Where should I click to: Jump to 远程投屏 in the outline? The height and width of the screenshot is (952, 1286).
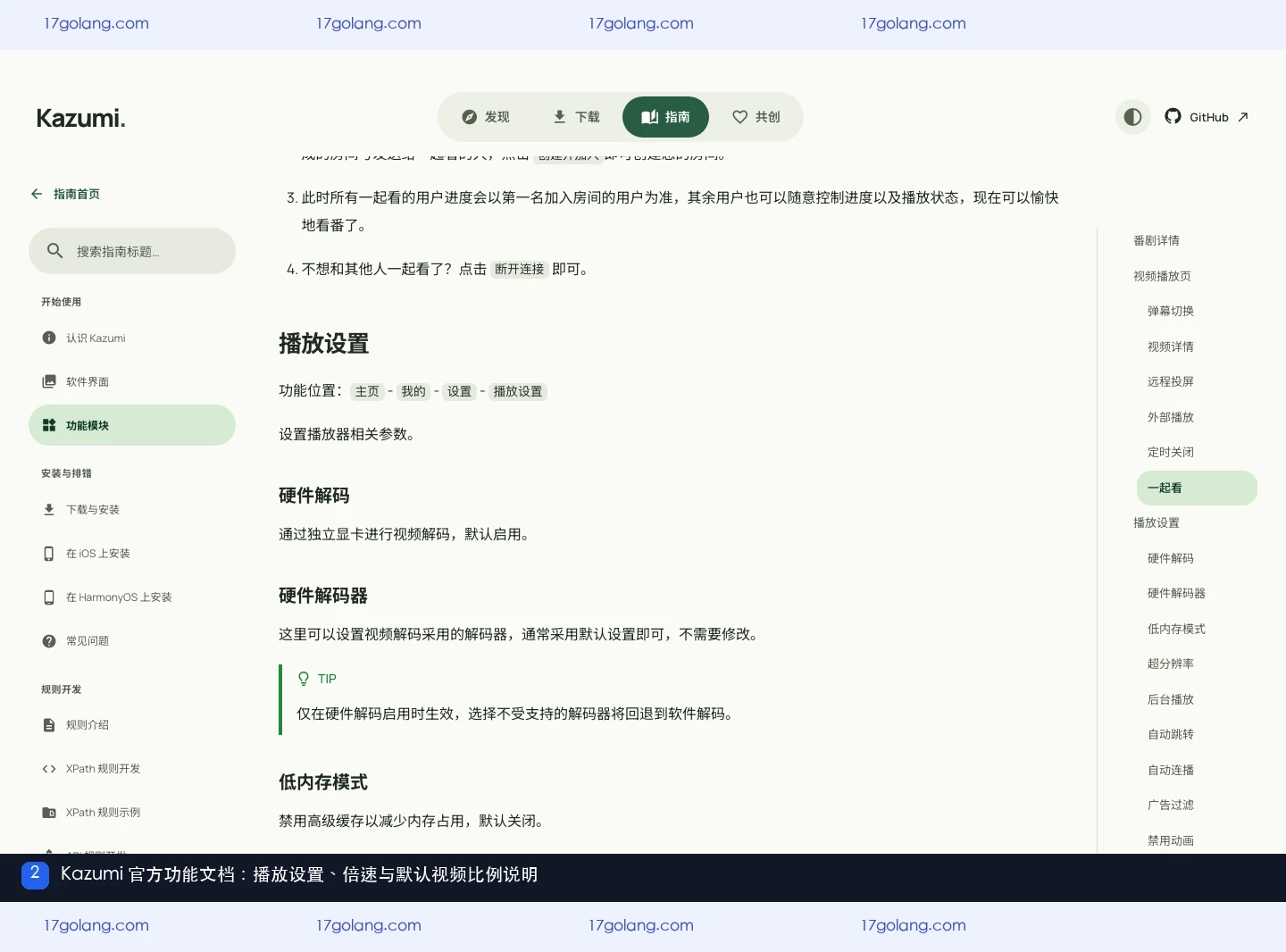point(1171,381)
